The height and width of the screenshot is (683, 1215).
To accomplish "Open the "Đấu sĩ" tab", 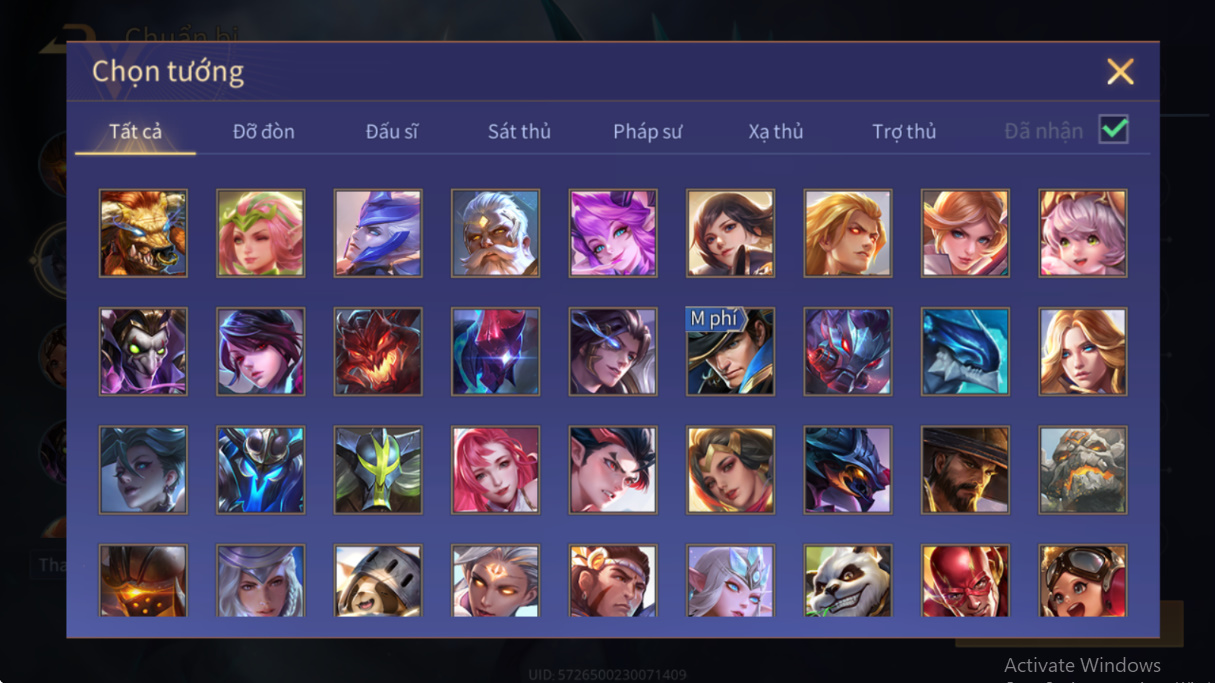I will [391, 132].
